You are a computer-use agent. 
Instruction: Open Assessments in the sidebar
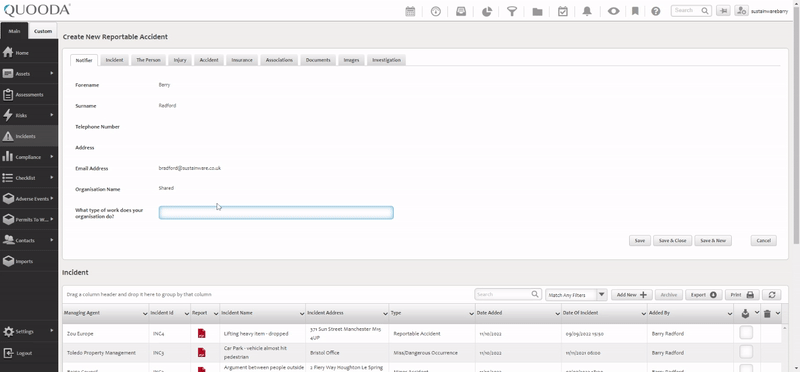[x=29, y=94]
